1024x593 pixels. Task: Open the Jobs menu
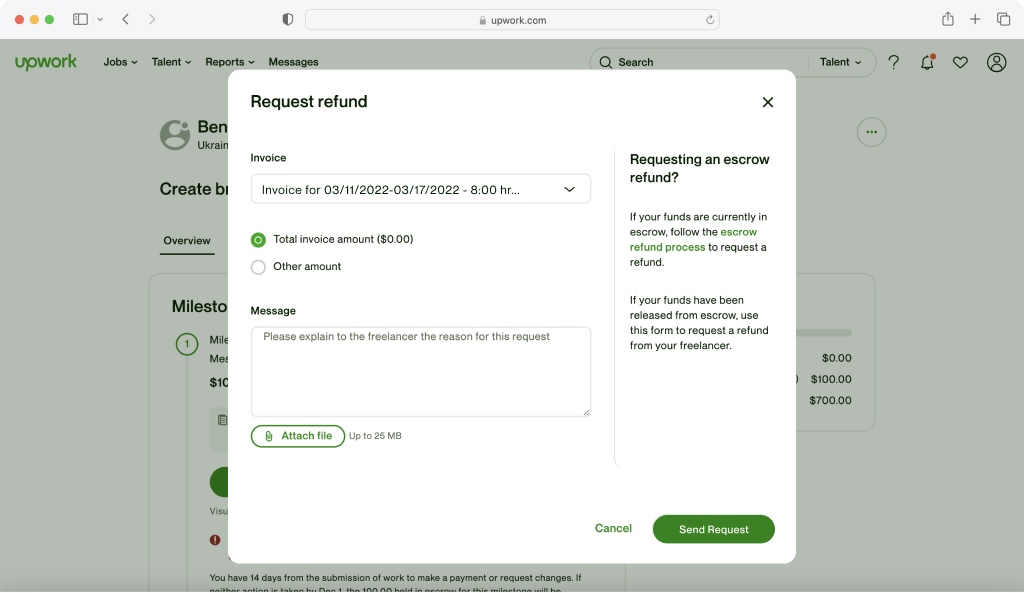(120, 62)
